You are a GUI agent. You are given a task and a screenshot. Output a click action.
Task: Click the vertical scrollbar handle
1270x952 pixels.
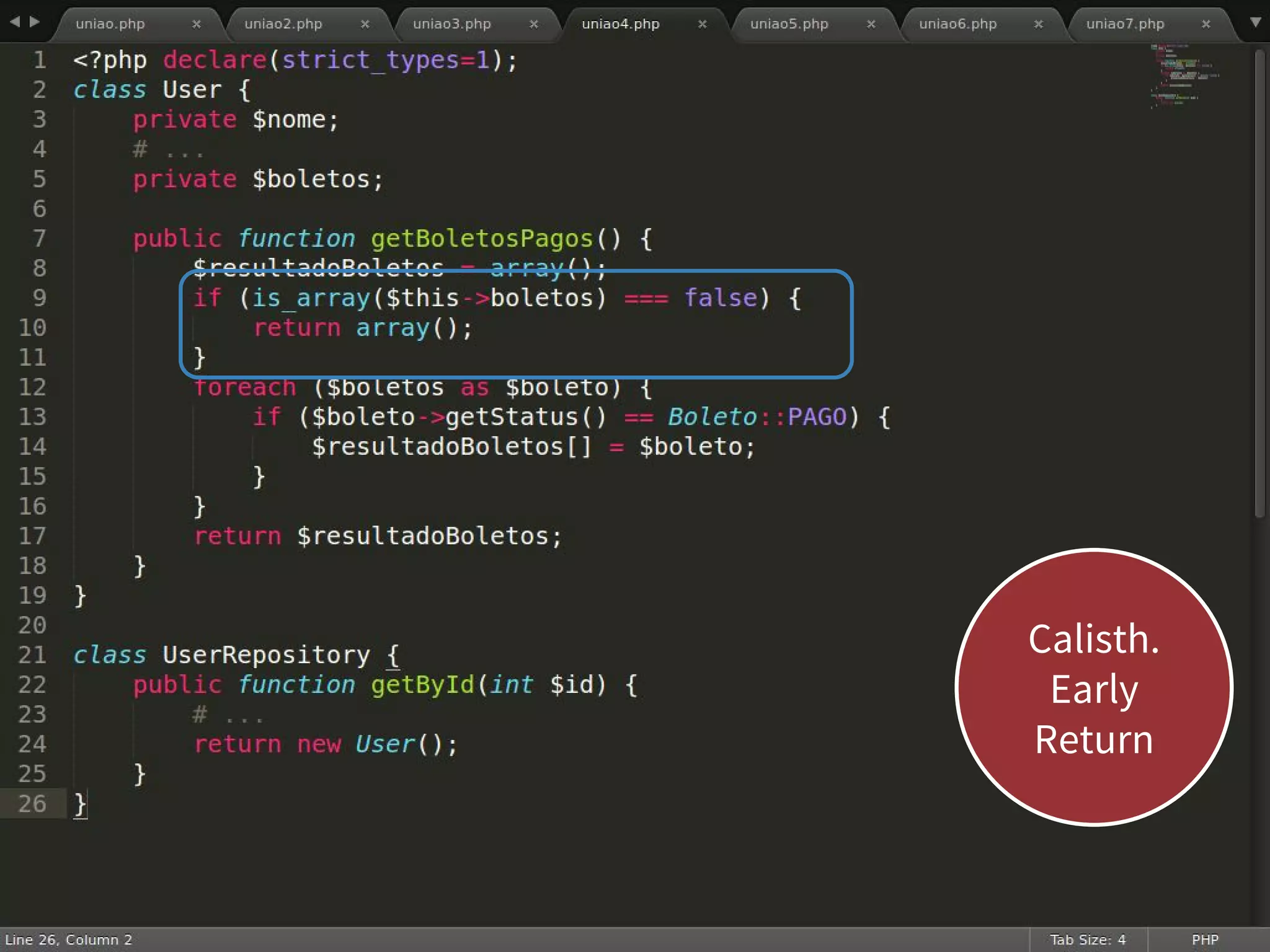[x=1259, y=285]
